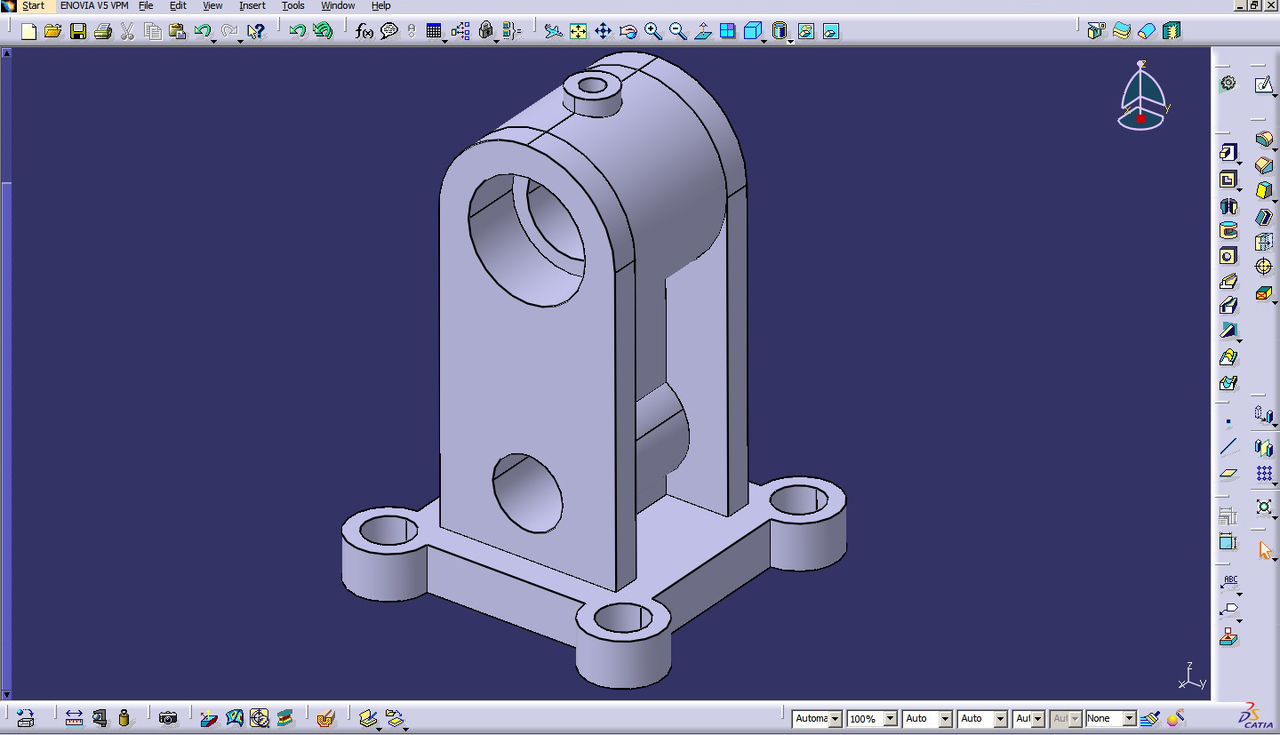Select the Rectangular Pattern tool
Screen dimensions: 1280x735
tap(1264, 474)
